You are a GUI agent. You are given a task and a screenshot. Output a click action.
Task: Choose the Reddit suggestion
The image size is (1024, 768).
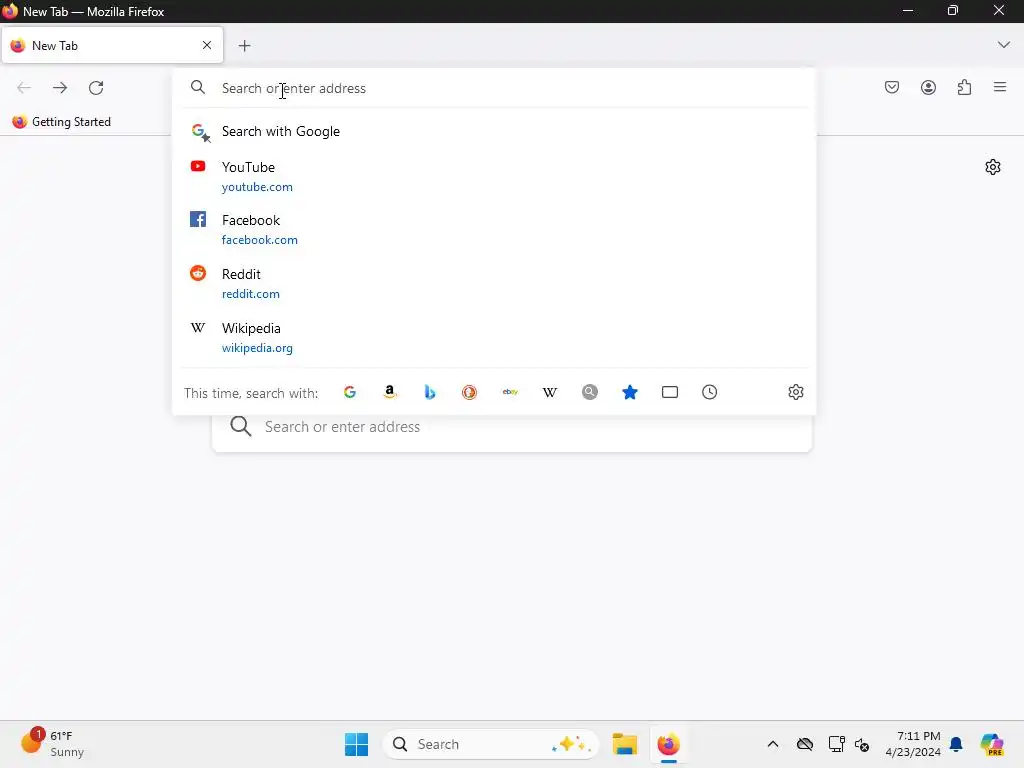tap(494, 283)
